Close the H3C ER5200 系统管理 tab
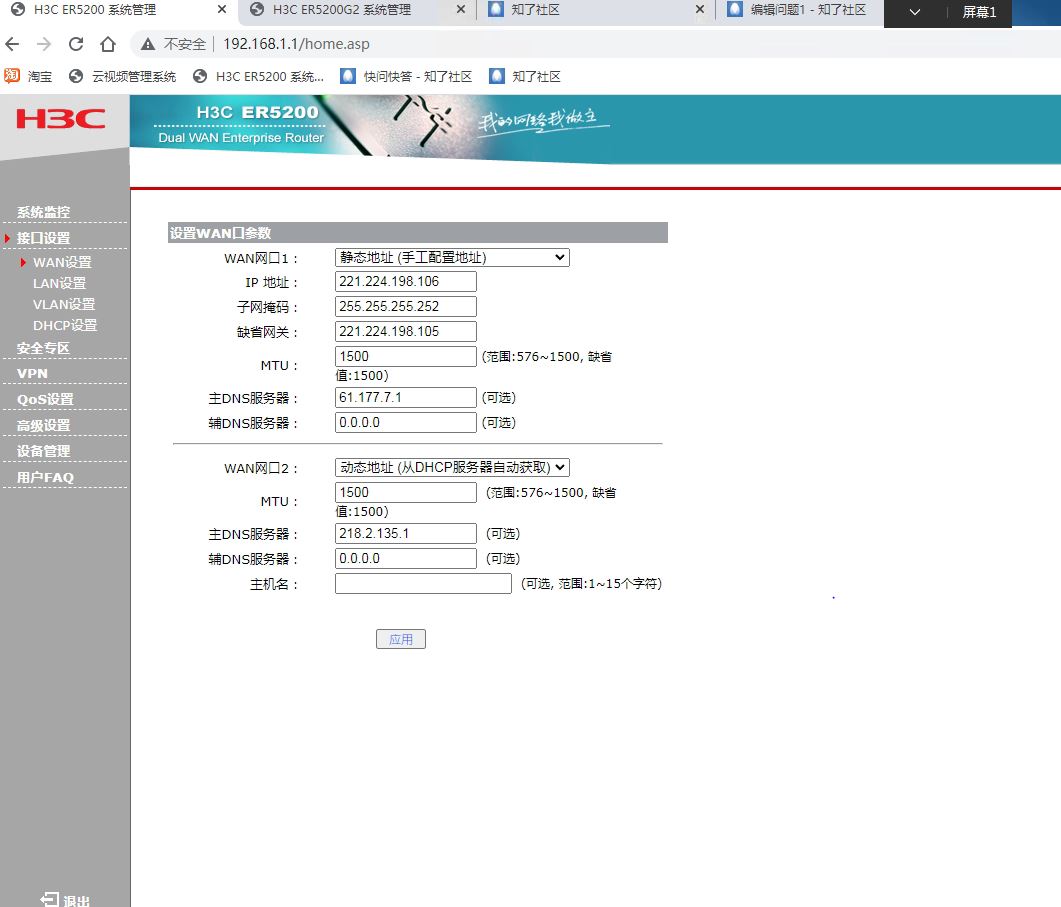Screen dimensions: 1061x907 [222, 9]
